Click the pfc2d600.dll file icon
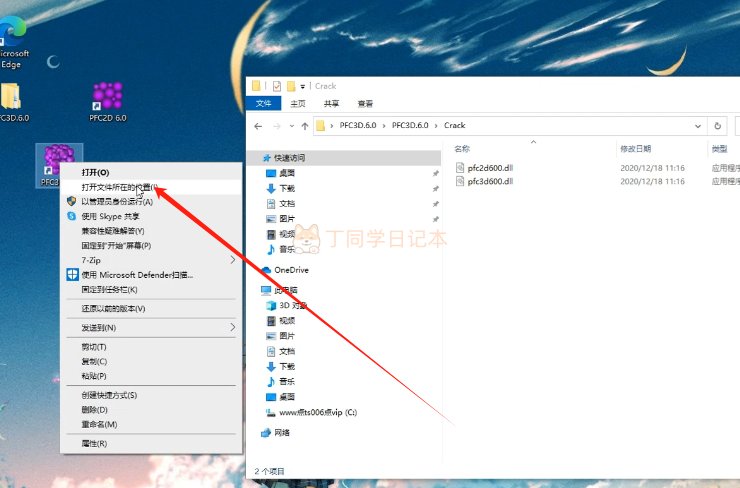The width and height of the screenshot is (740, 488). point(460,168)
